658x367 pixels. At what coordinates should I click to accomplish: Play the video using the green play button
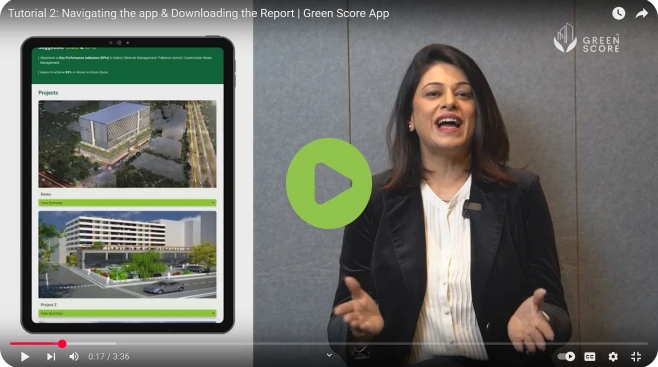329,183
